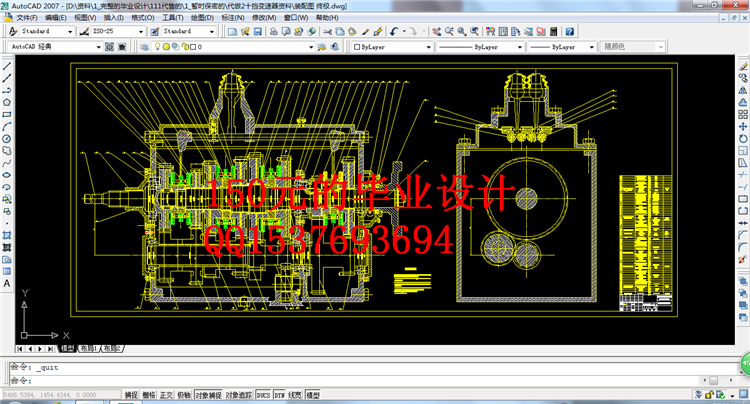
Task: Click the Copy icon
Action: click(340, 32)
